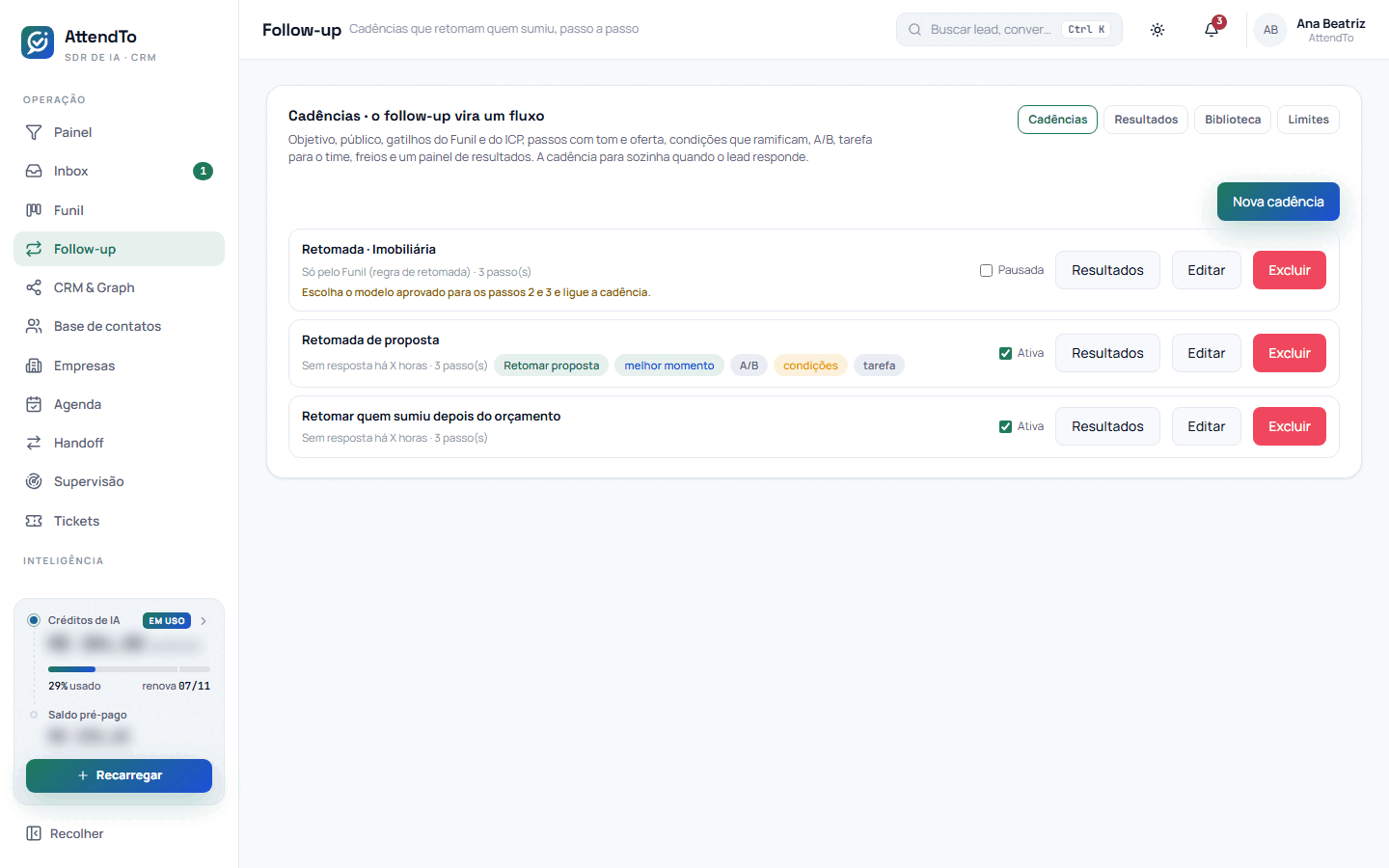Screen dimensions: 1389x868
Task: Click the EM USO badge
Action: click(x=167, y=621)
